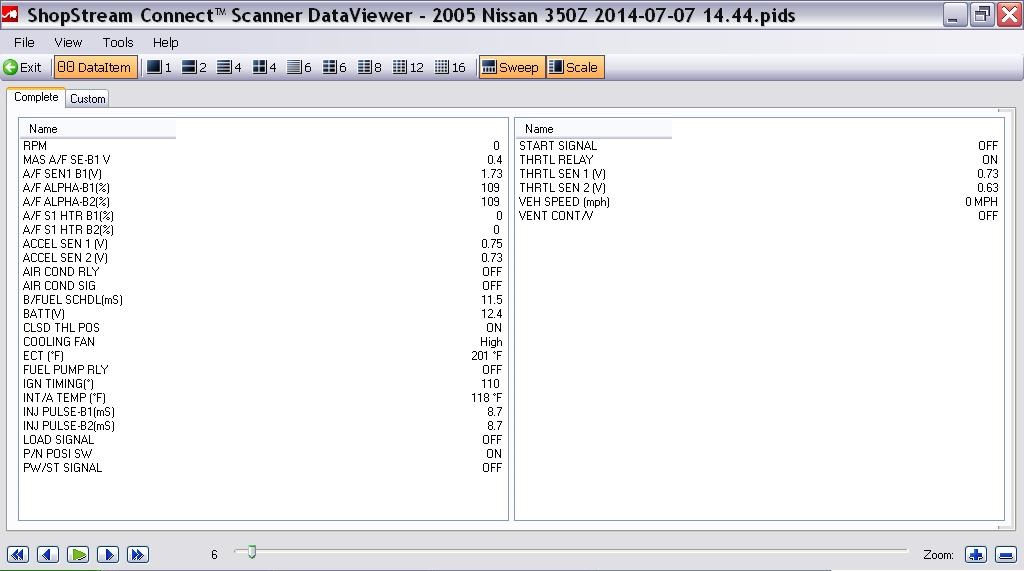Select the 4 stacked rows layout
The width and height of the screenshot is (1024, 571).
click(x=229, y=67)
